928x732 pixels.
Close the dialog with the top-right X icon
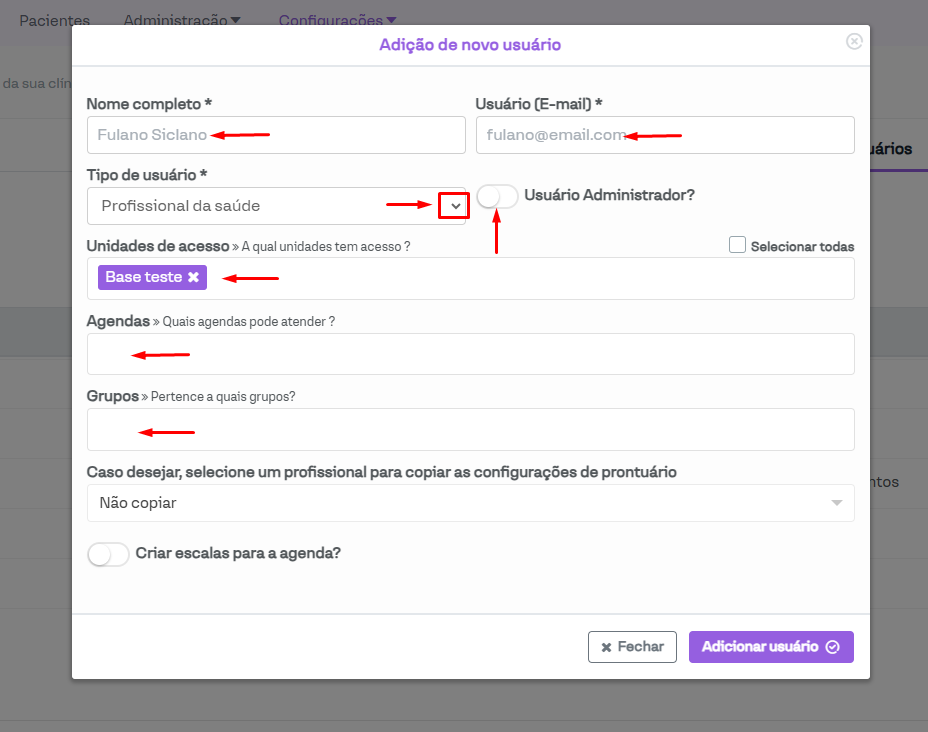point(853,41)
